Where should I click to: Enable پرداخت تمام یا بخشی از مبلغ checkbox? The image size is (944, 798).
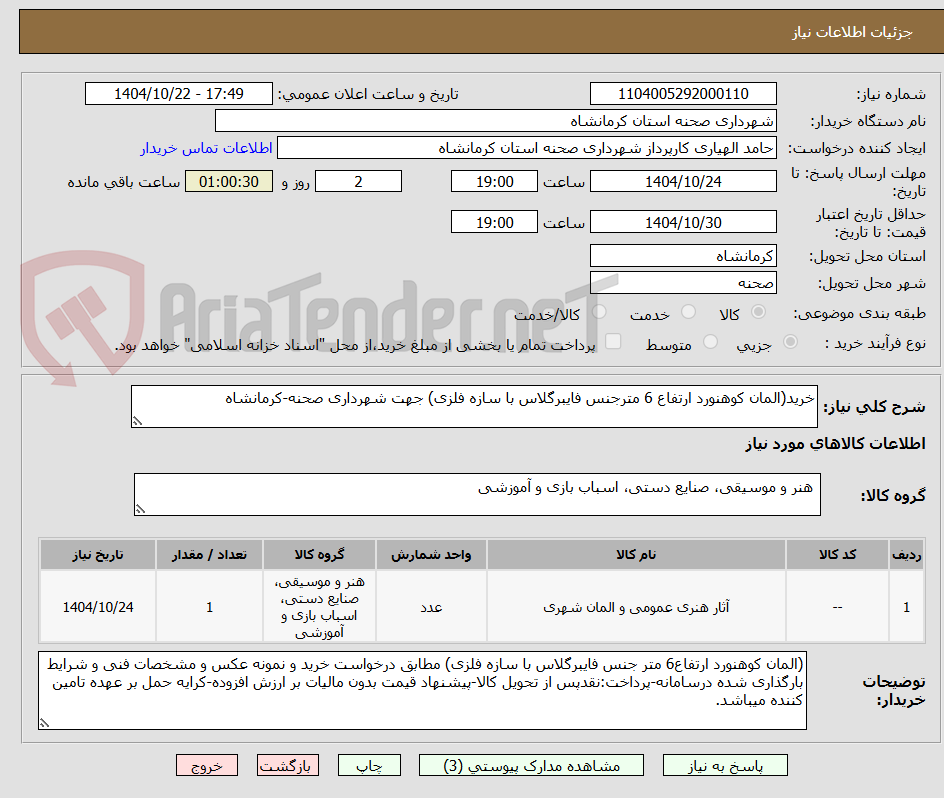pyautogui.click(x=614, y=341)
